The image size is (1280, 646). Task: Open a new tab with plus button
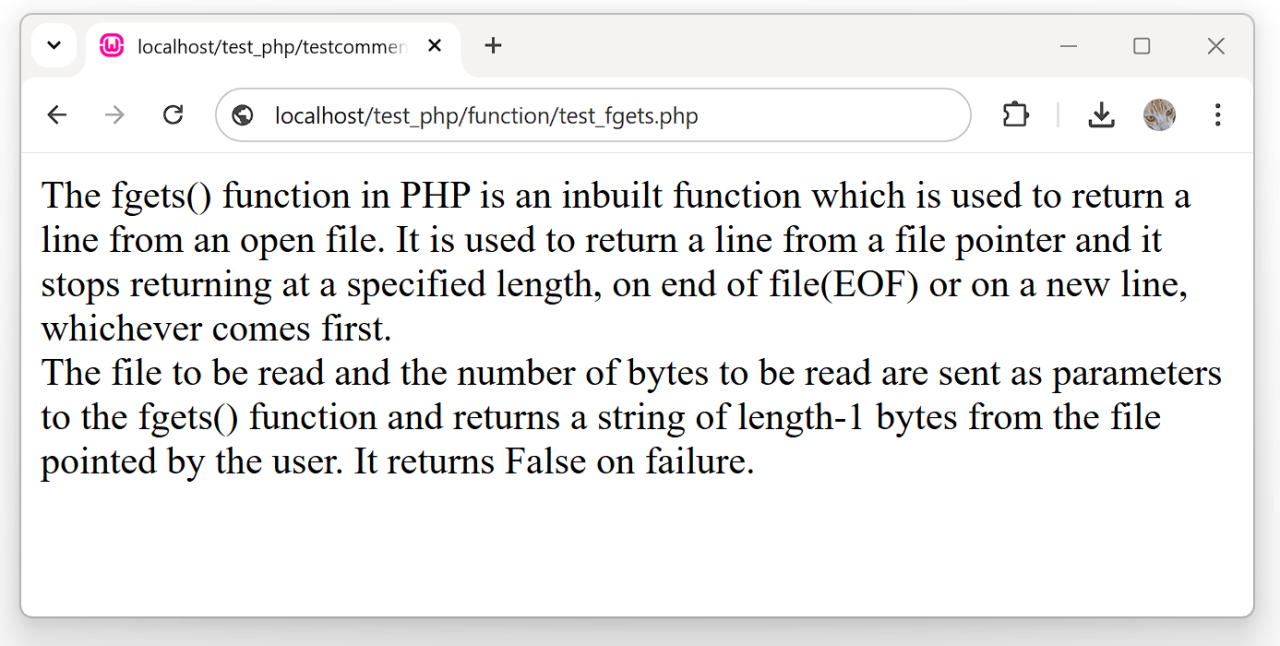(x=493, y=46)
